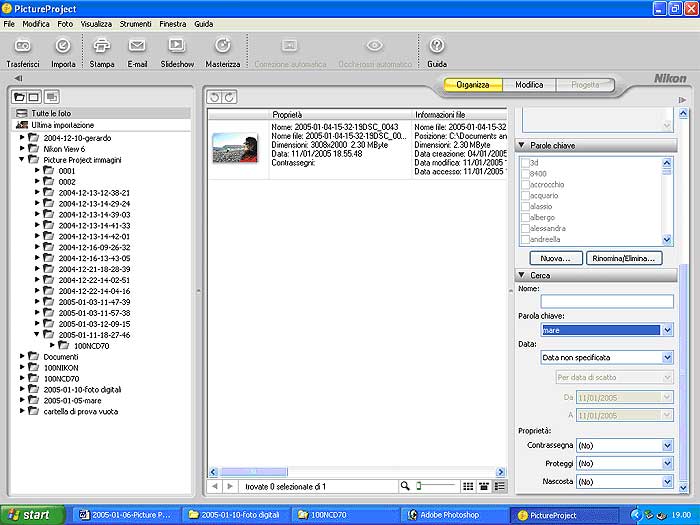The width and height of the screenshot is (700, 525).
Task: Open the Parola chiave dropdown
Action: click(x=667, y=330)
